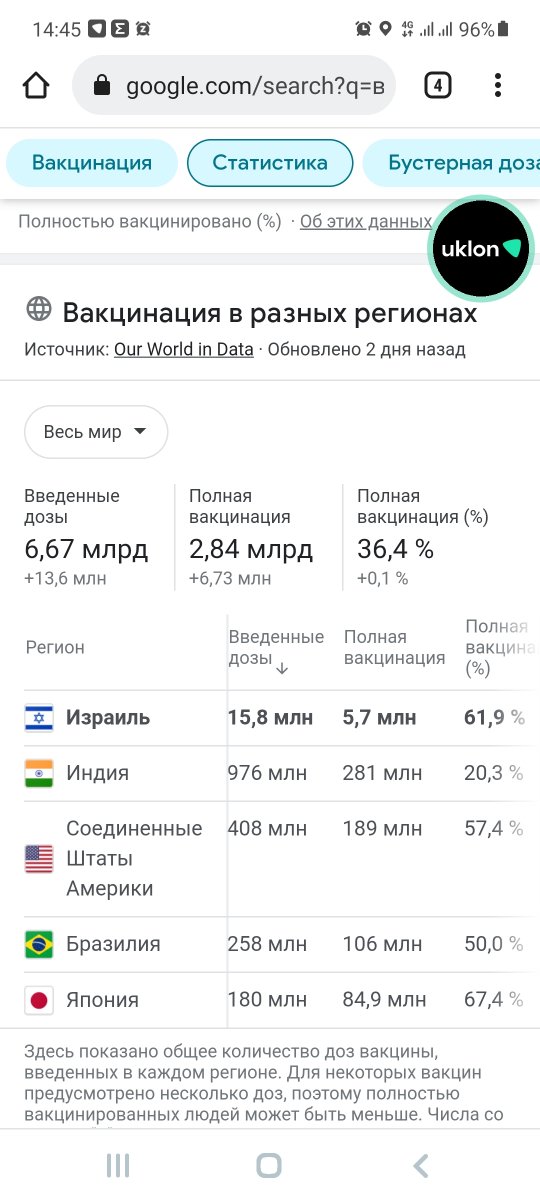
Task: Sort by Введенные дозы column arrow
Action: coord(282,668)
